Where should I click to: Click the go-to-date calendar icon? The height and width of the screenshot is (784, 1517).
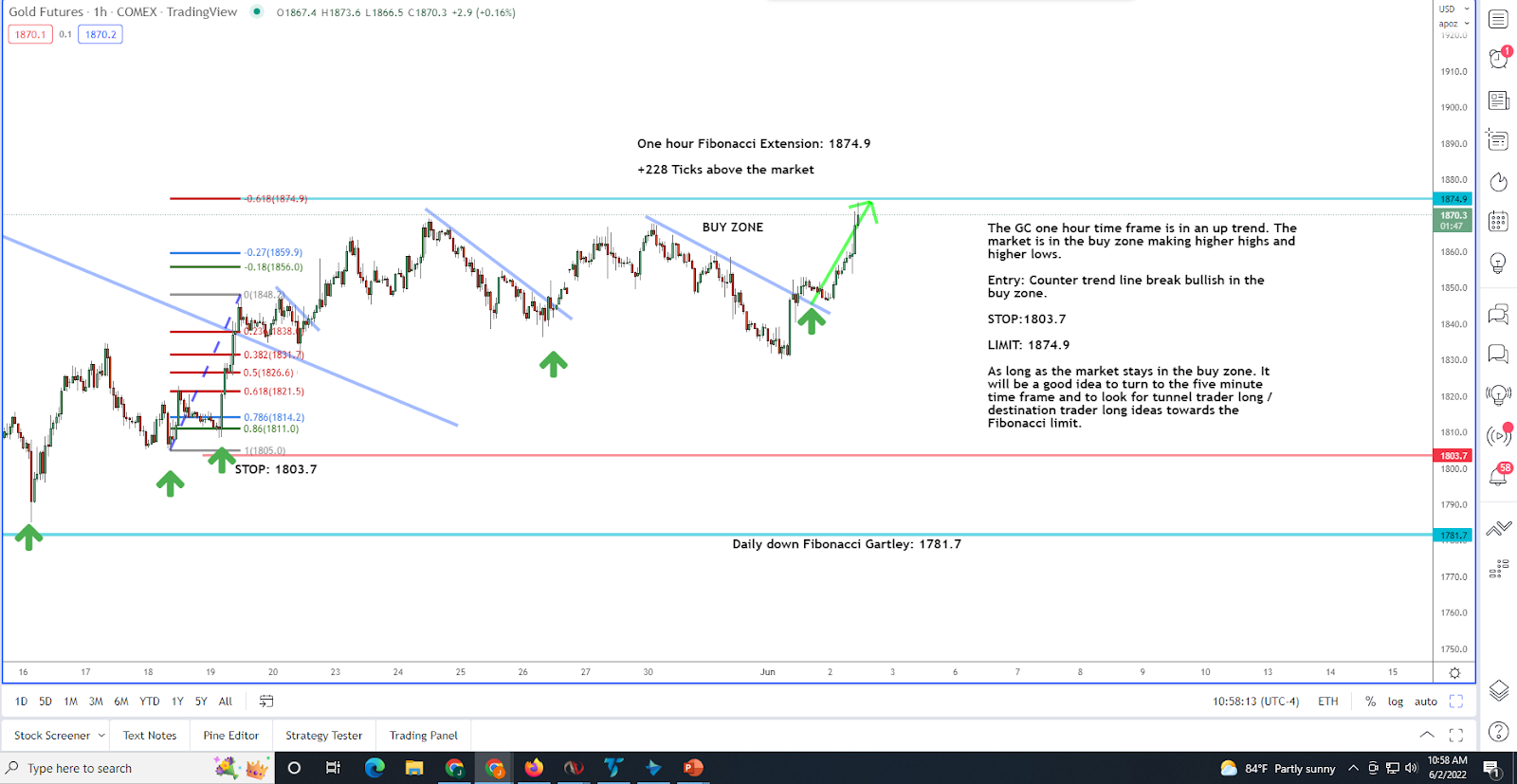(x=266, y=702)
